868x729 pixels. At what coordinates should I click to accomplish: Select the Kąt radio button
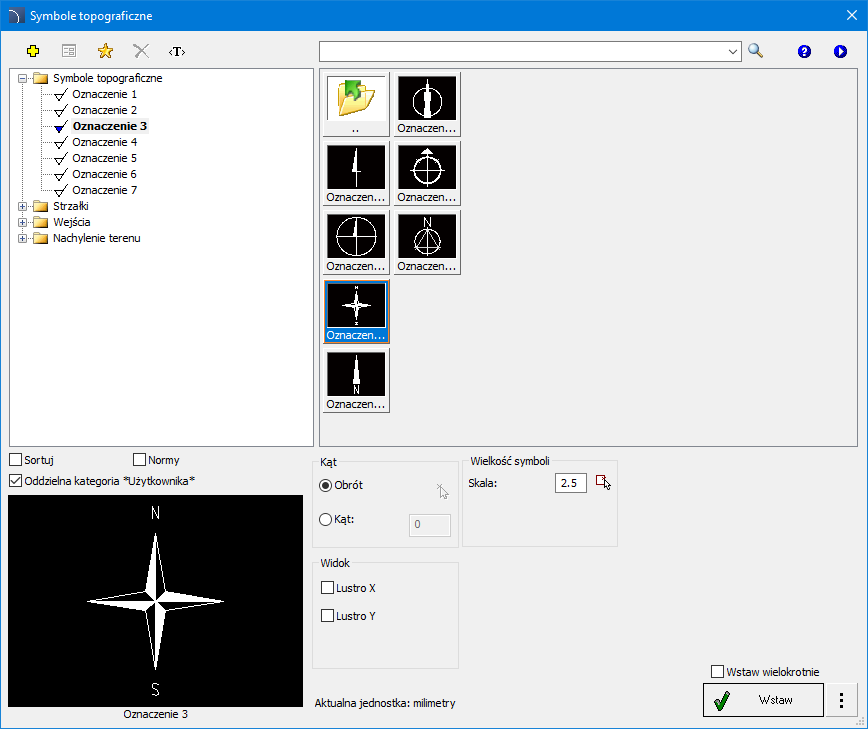[x=325, y=519]
